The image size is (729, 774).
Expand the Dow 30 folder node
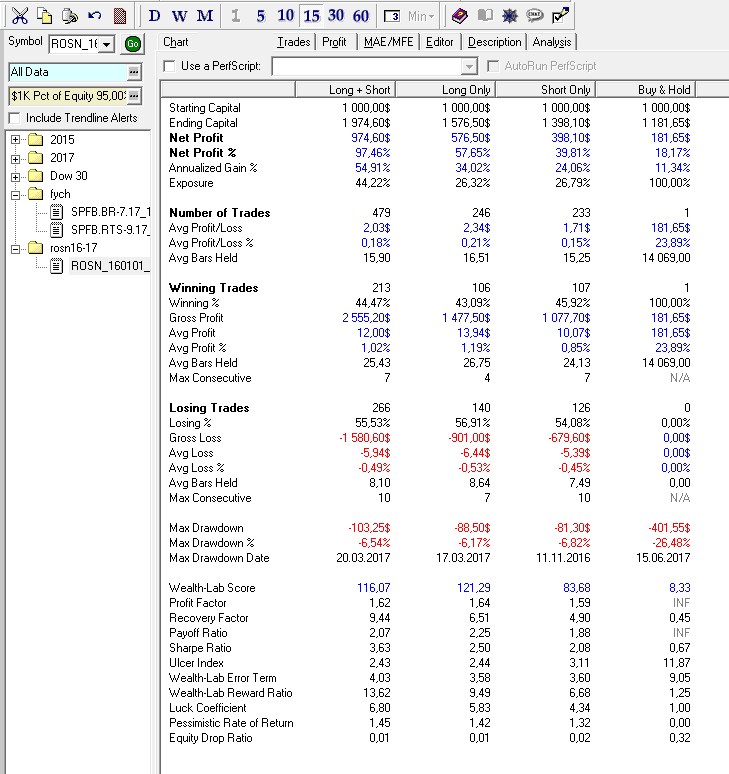15,177
